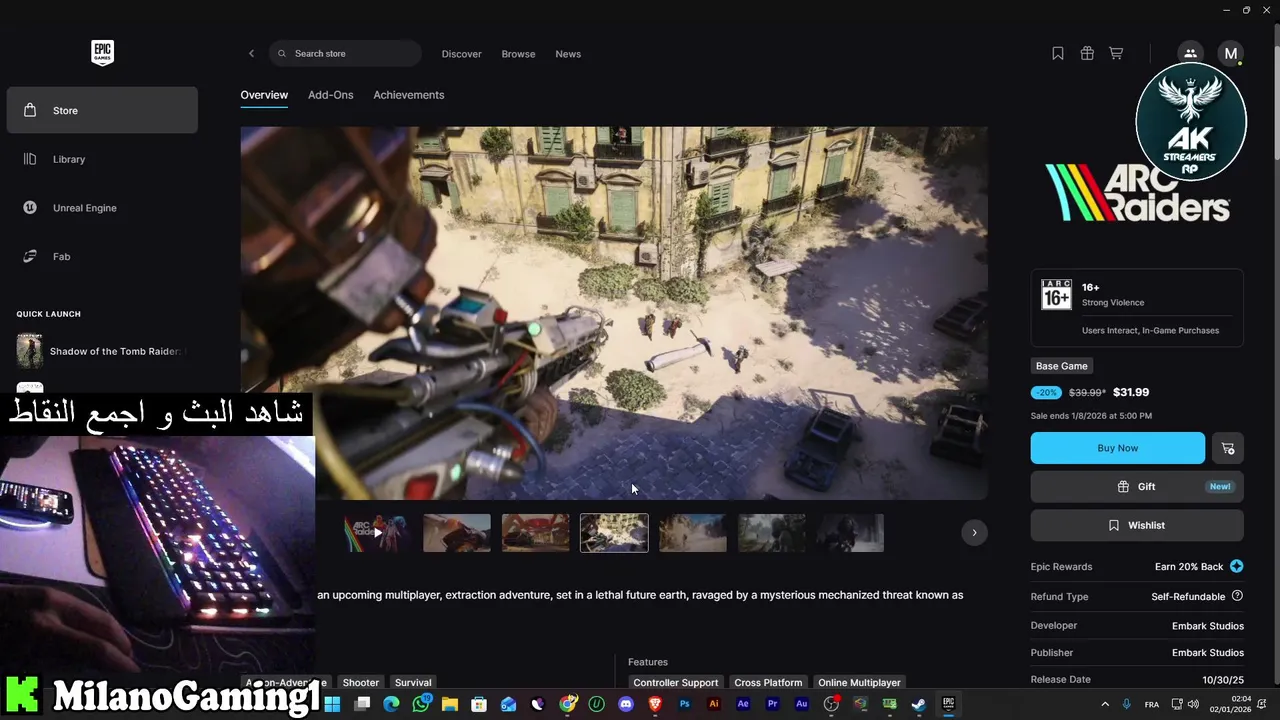Open Adobe Illustrator from the taskbar

click(714, 704)
